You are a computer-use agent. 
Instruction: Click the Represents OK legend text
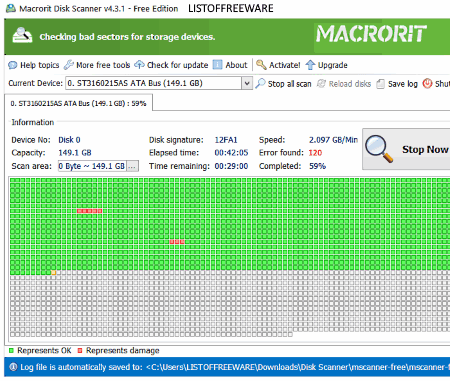pyautogui.click(x=44, y=350)
